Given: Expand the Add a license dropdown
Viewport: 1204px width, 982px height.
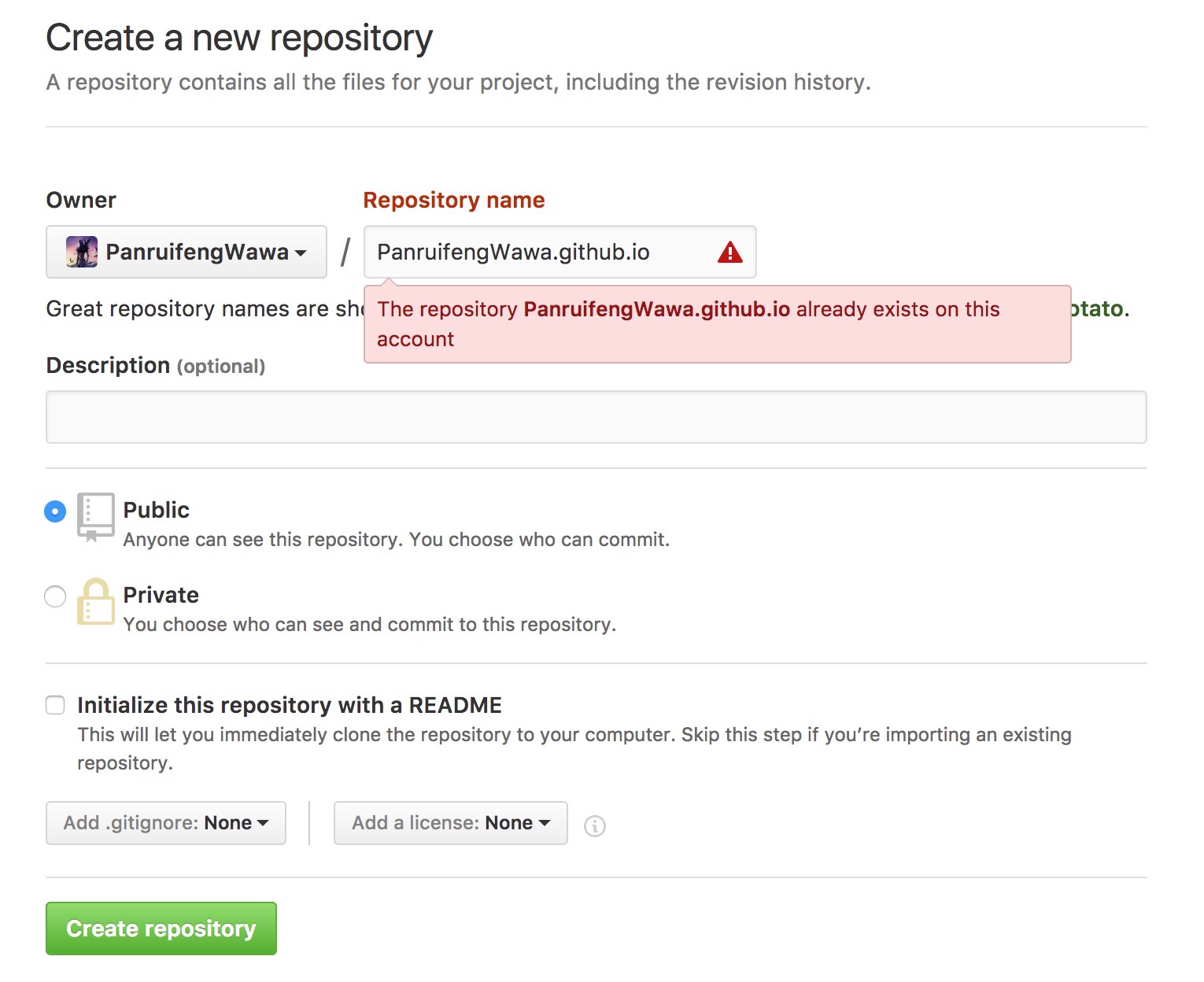Looking at the screenshot, I should pos(450,823).
